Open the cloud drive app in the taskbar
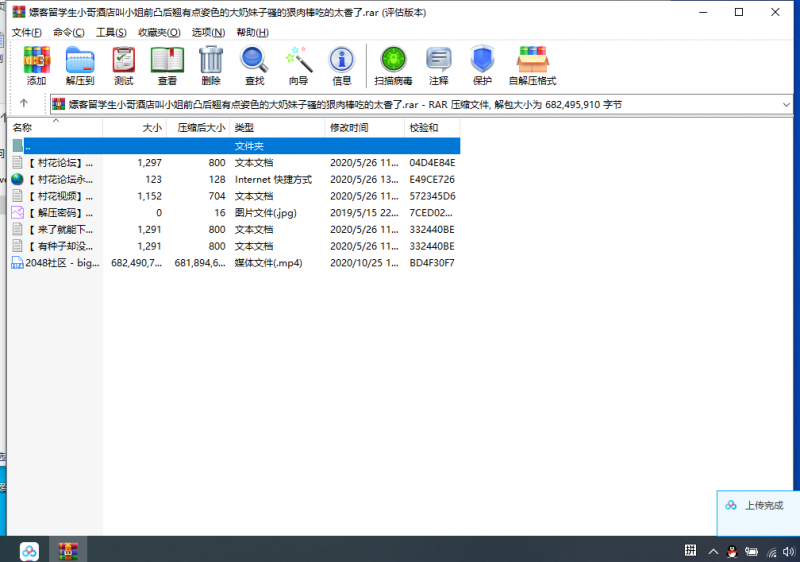The image size is (800, 562). (x=29, y=550)
